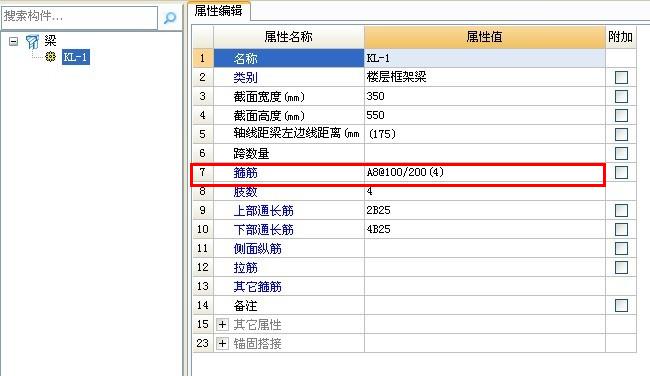
Task: Click the 拉筋 property name cell
Action: (x=289, y=267)
